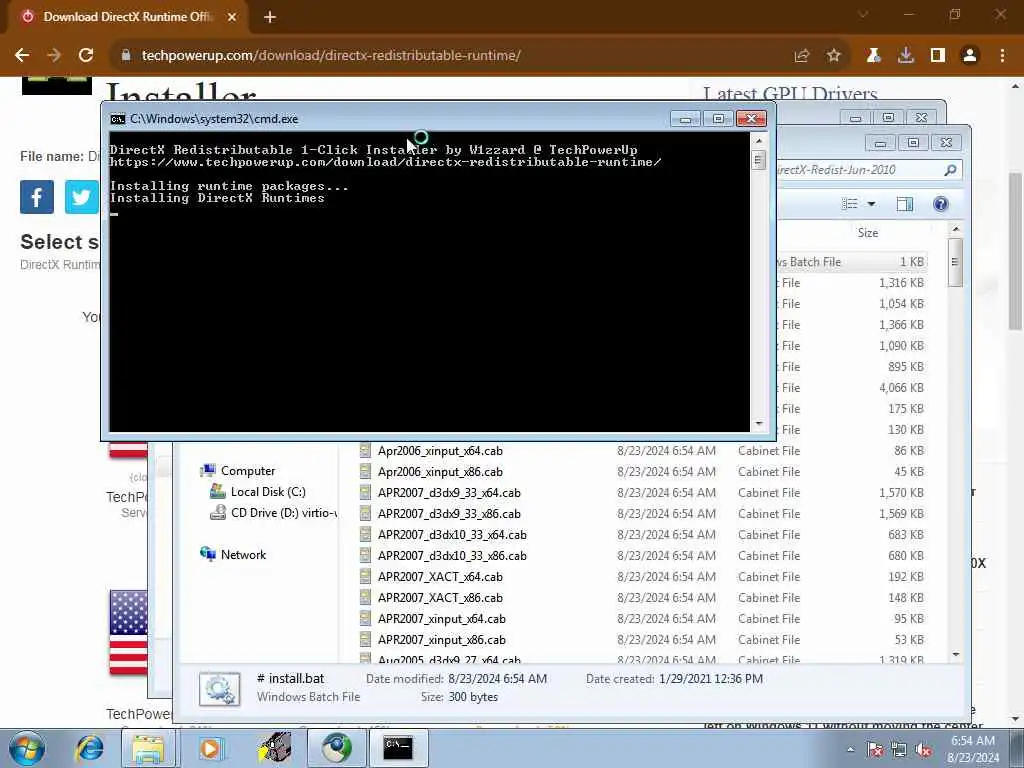The width and height of the screenshot is (1024, 768).
Task: Click share page icon in address bar
Action: [801, 56]
